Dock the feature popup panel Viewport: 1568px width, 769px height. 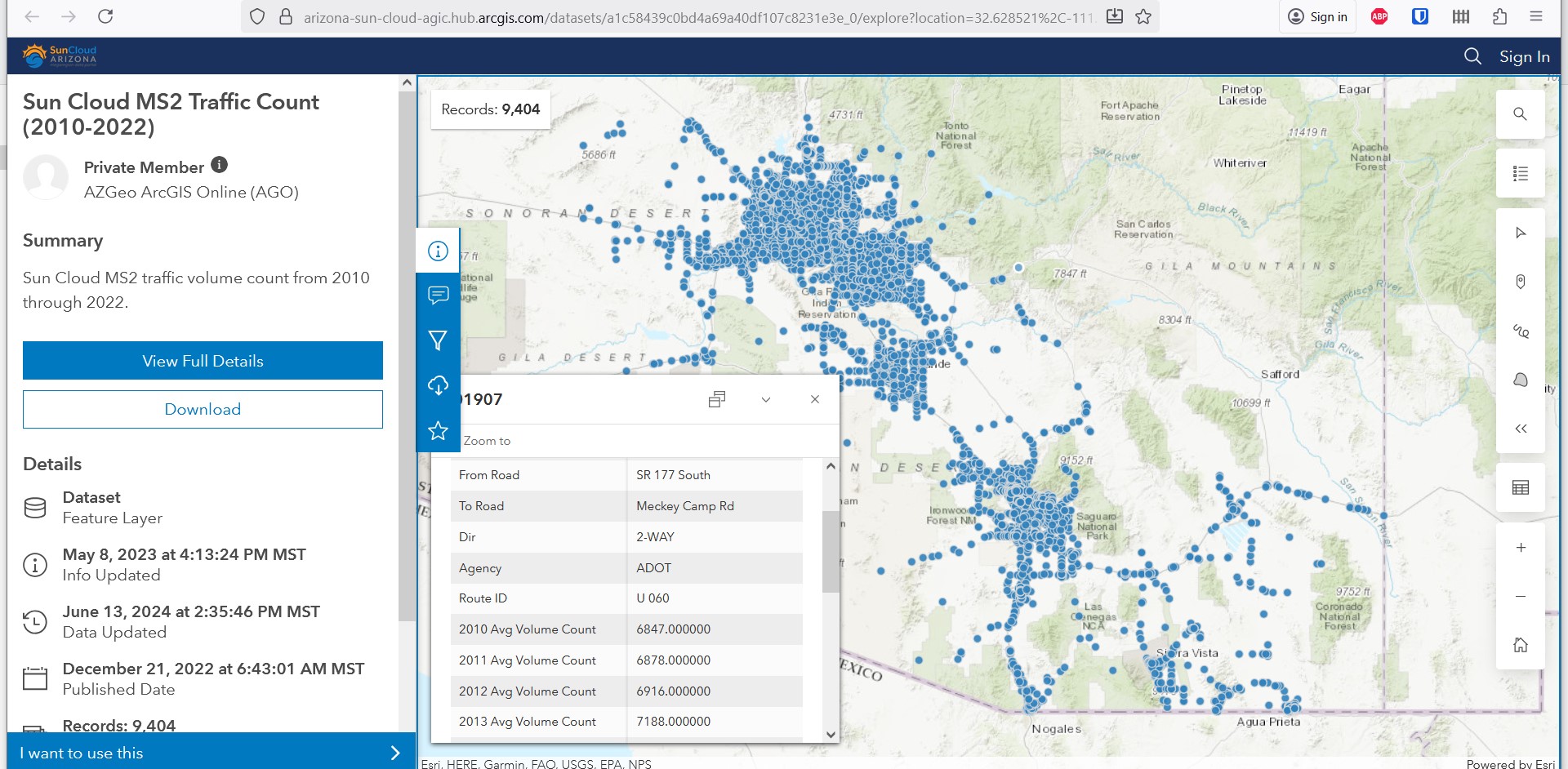coord(716,399)
